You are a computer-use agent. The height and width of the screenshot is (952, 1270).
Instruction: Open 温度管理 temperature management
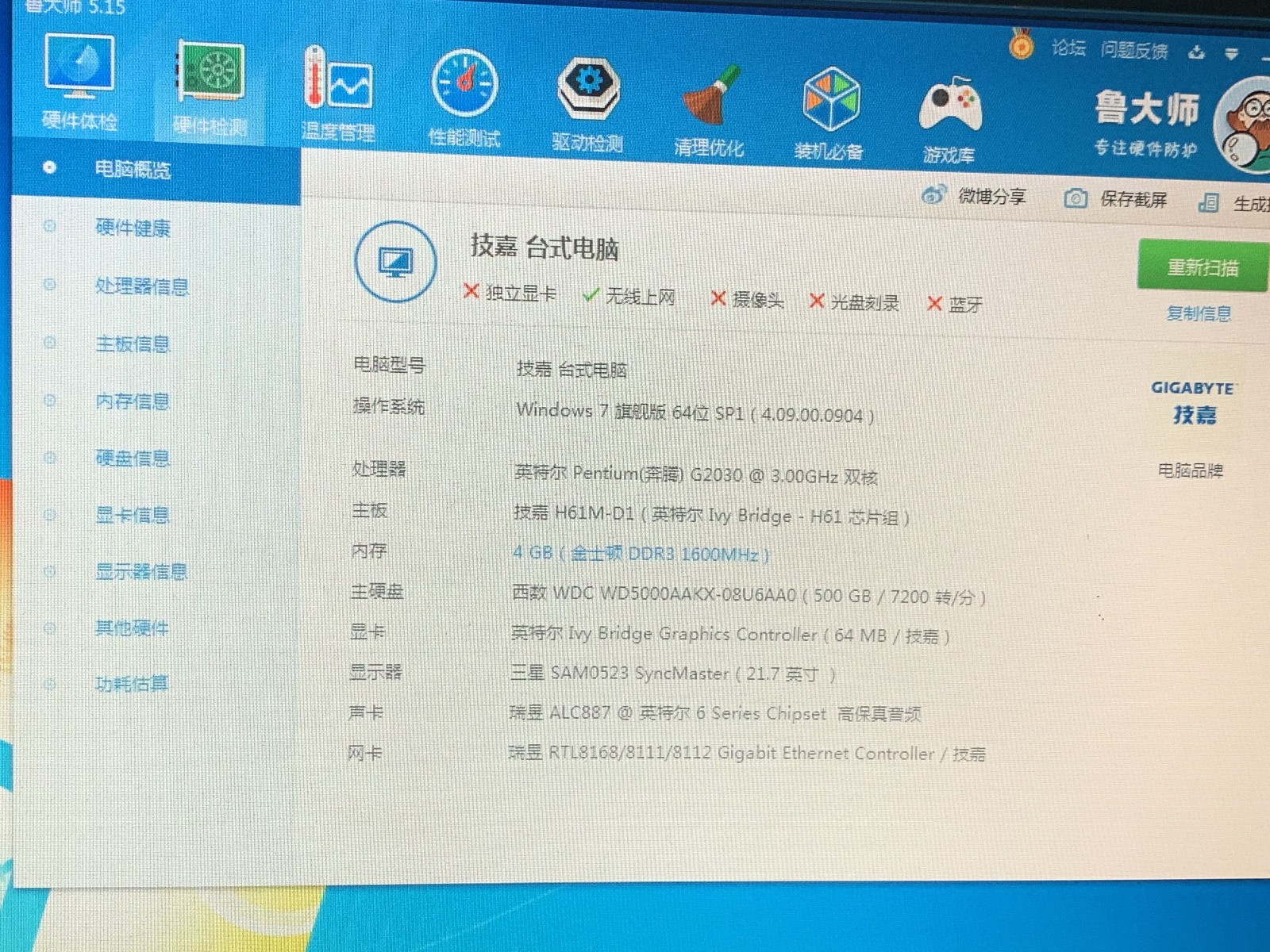coord(337,94)
